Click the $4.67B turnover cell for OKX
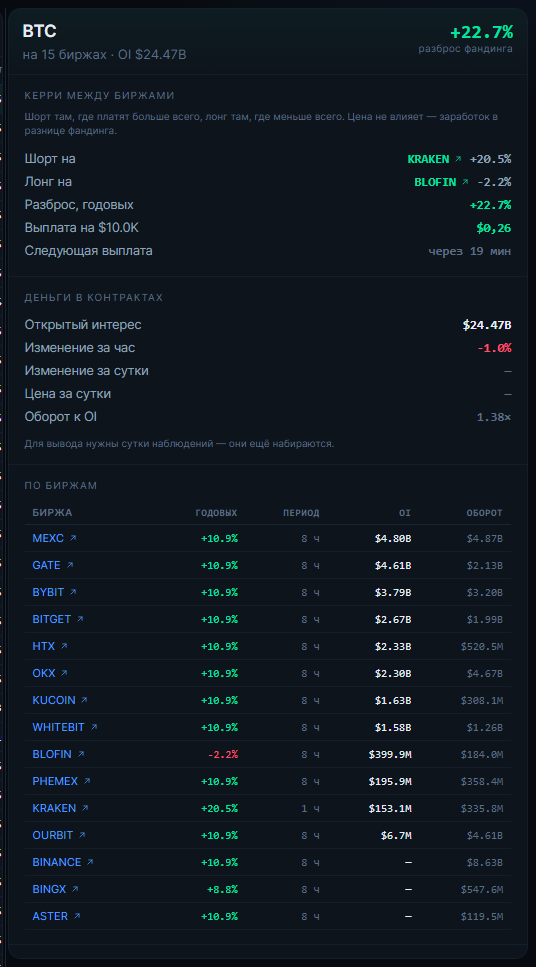Viewport: 536px width, 967px height. coord(485,673)
